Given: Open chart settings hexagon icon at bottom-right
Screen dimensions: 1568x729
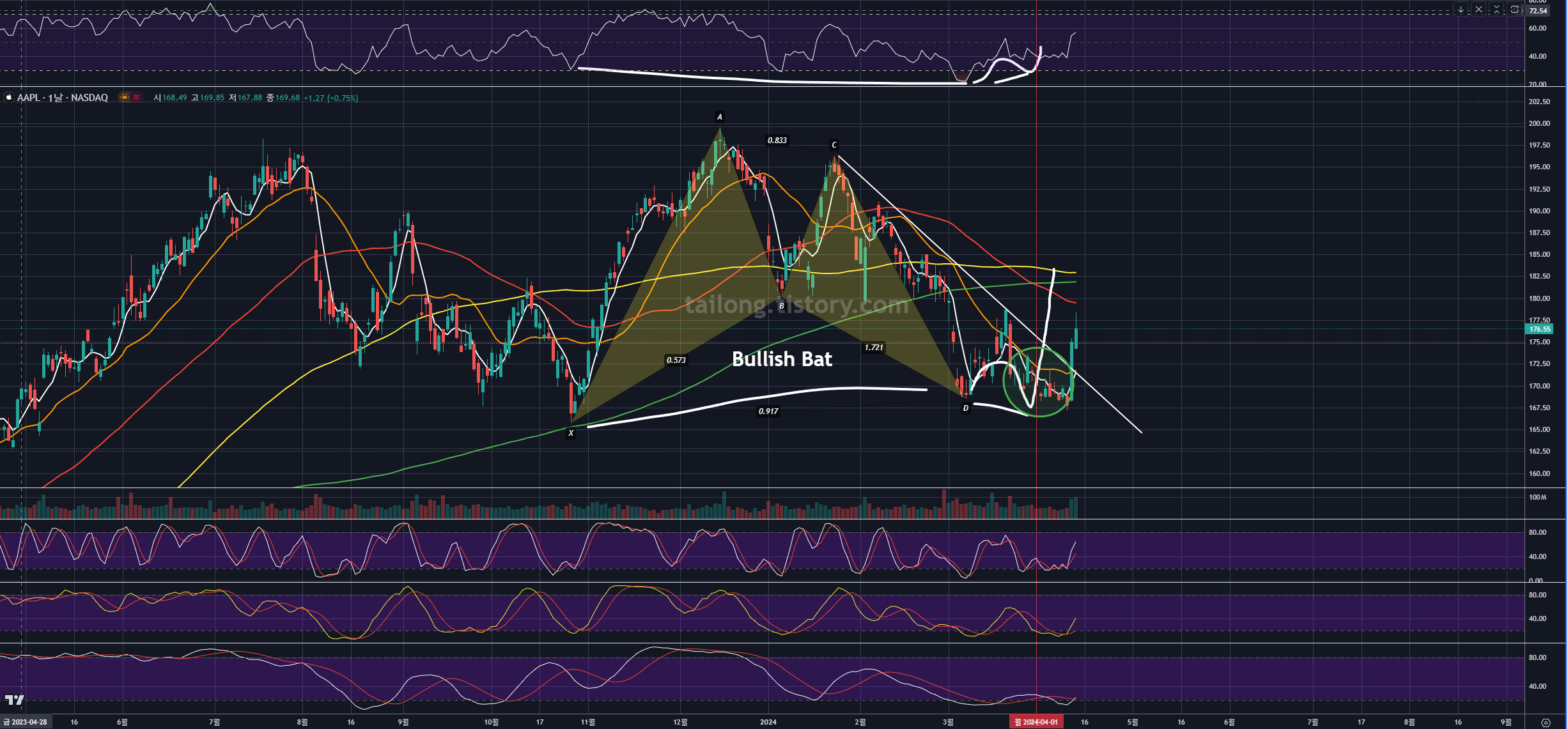Looking at the screenshot, I should point(1546,723).
